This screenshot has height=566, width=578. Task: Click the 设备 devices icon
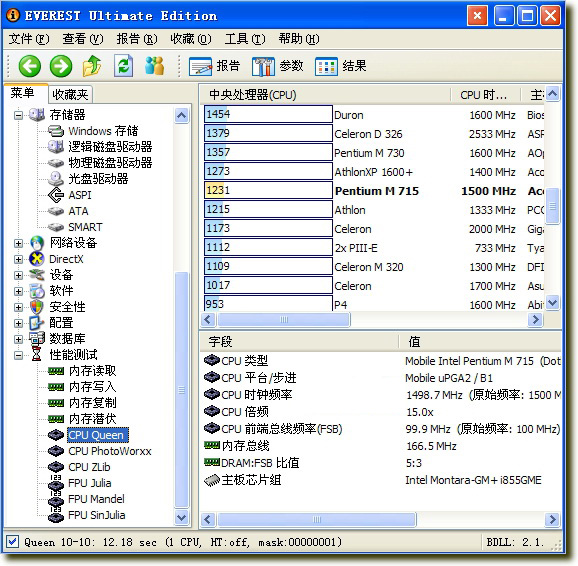(x=37, y=275)
